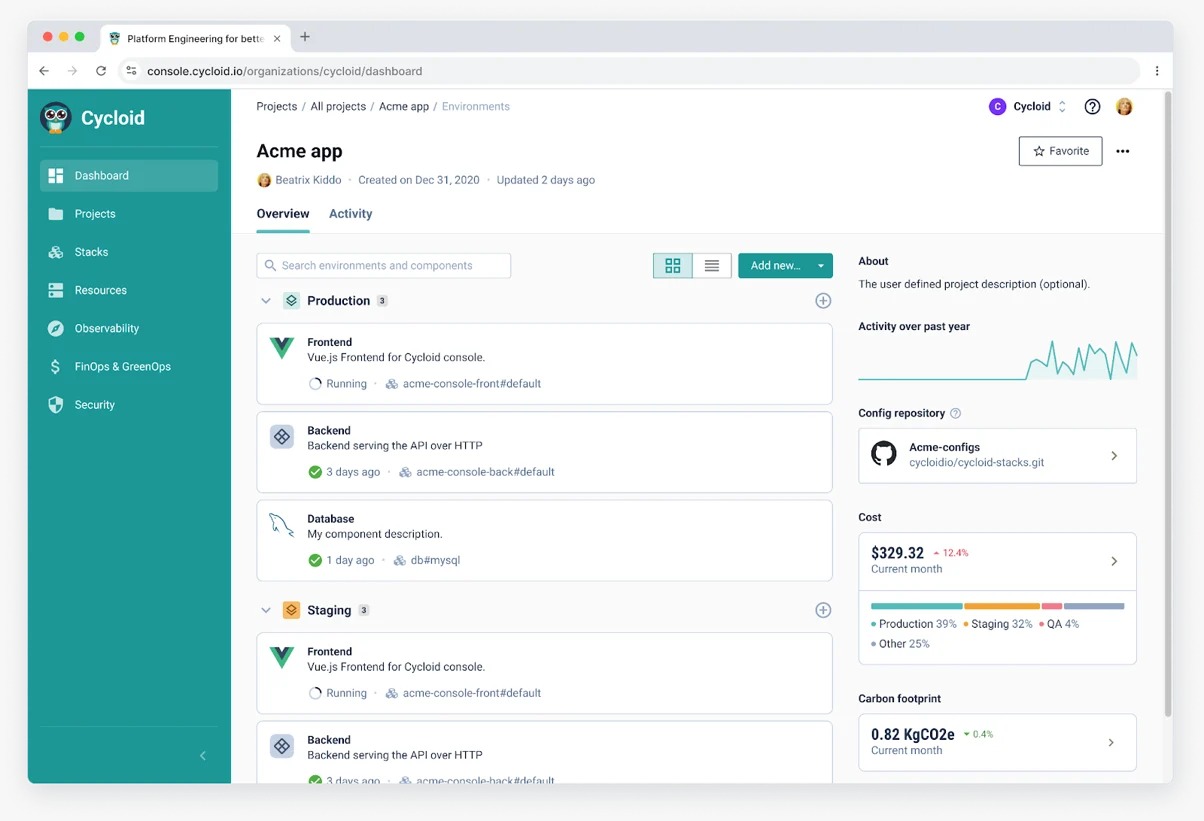Open the Cycloid organization switcher

pyautogui.click(x=1028, y=106)
